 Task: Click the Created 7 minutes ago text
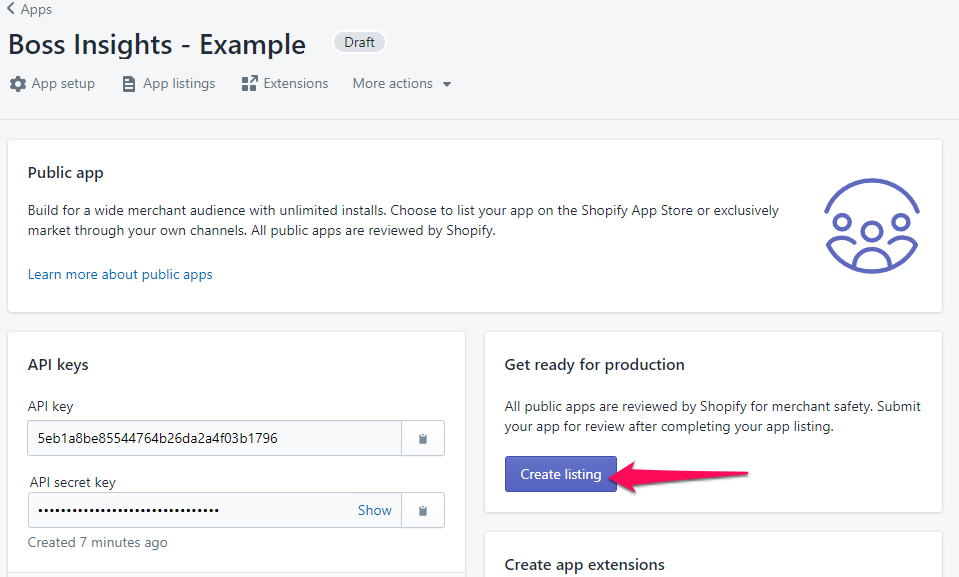pyautogui.click(x=97, y=543)
